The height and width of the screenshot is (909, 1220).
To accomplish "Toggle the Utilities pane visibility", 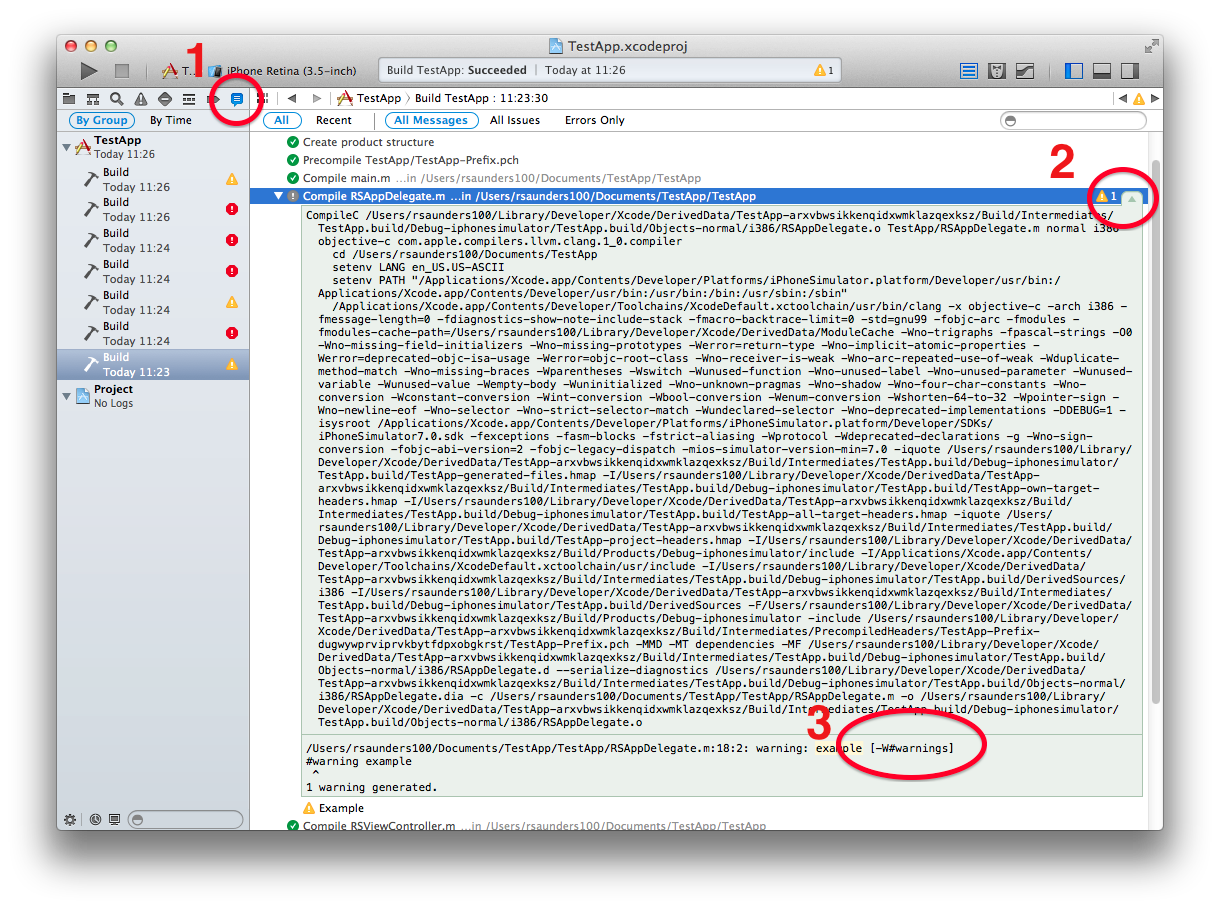I will (1130, 71).
